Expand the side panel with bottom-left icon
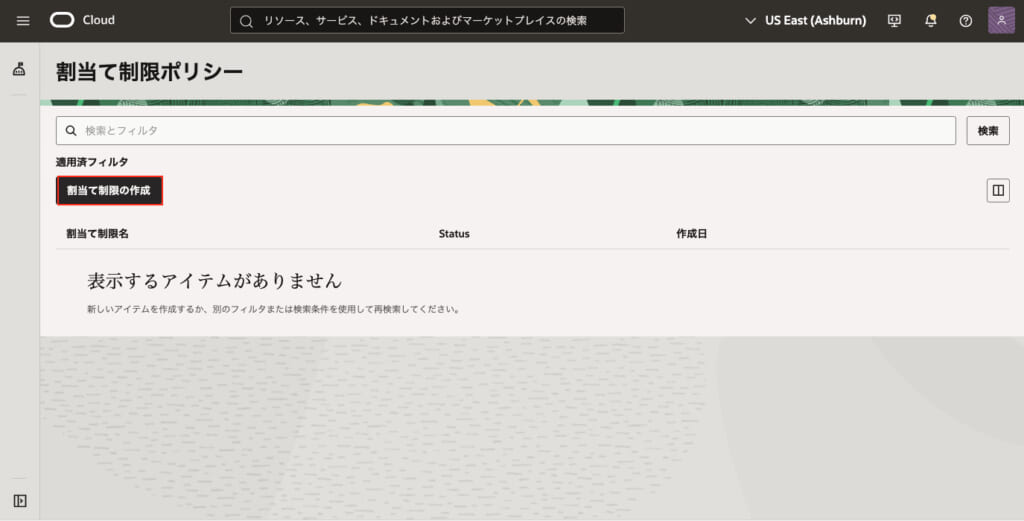This screenshot has width=1024, height=521. 19,500
